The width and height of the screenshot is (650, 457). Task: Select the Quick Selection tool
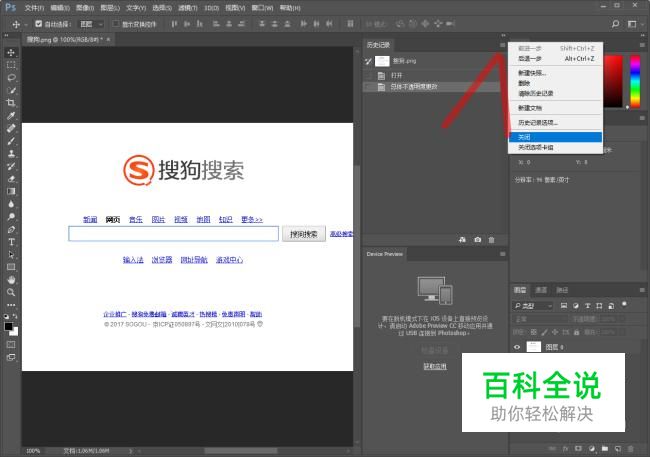(11, 90)
